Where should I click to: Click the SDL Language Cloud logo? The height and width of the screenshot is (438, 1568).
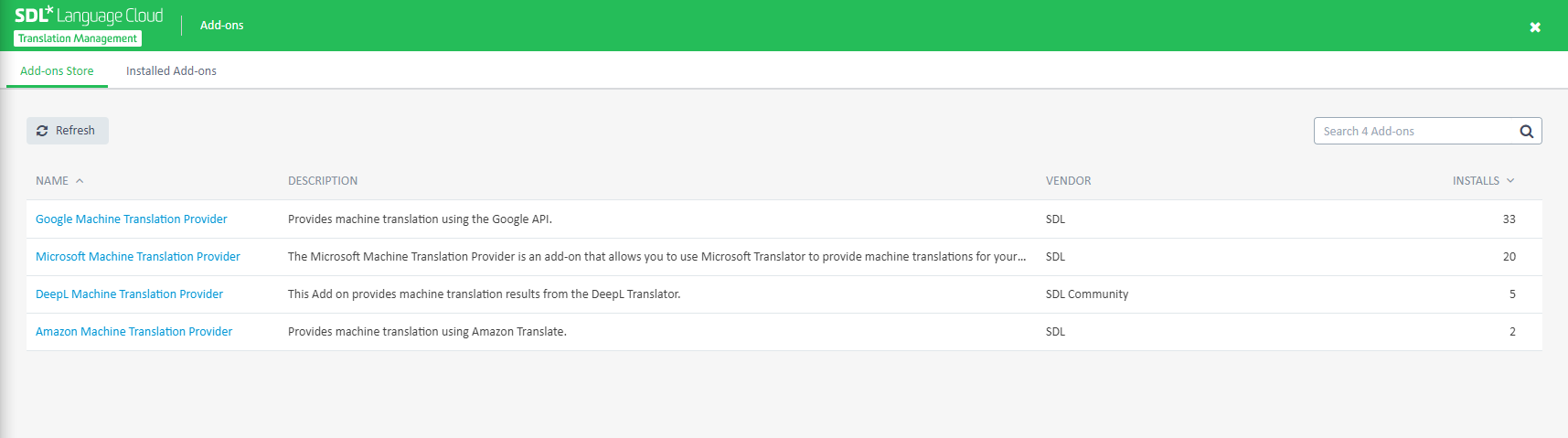coord(89,16)
